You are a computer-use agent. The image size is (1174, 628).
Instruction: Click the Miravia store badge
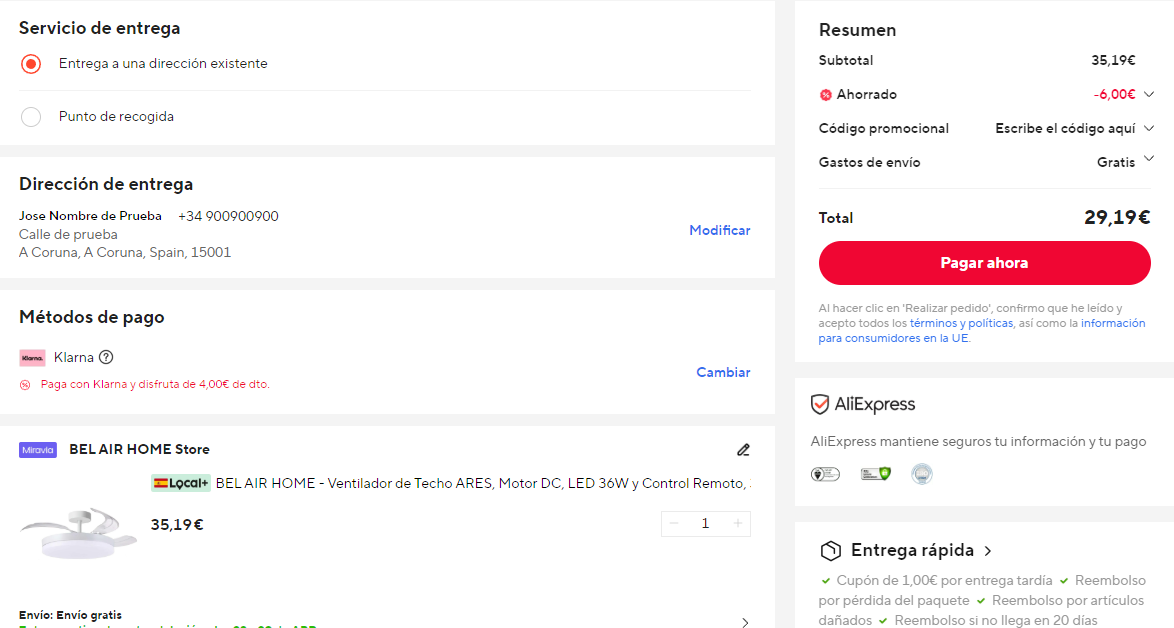point(38,450)
